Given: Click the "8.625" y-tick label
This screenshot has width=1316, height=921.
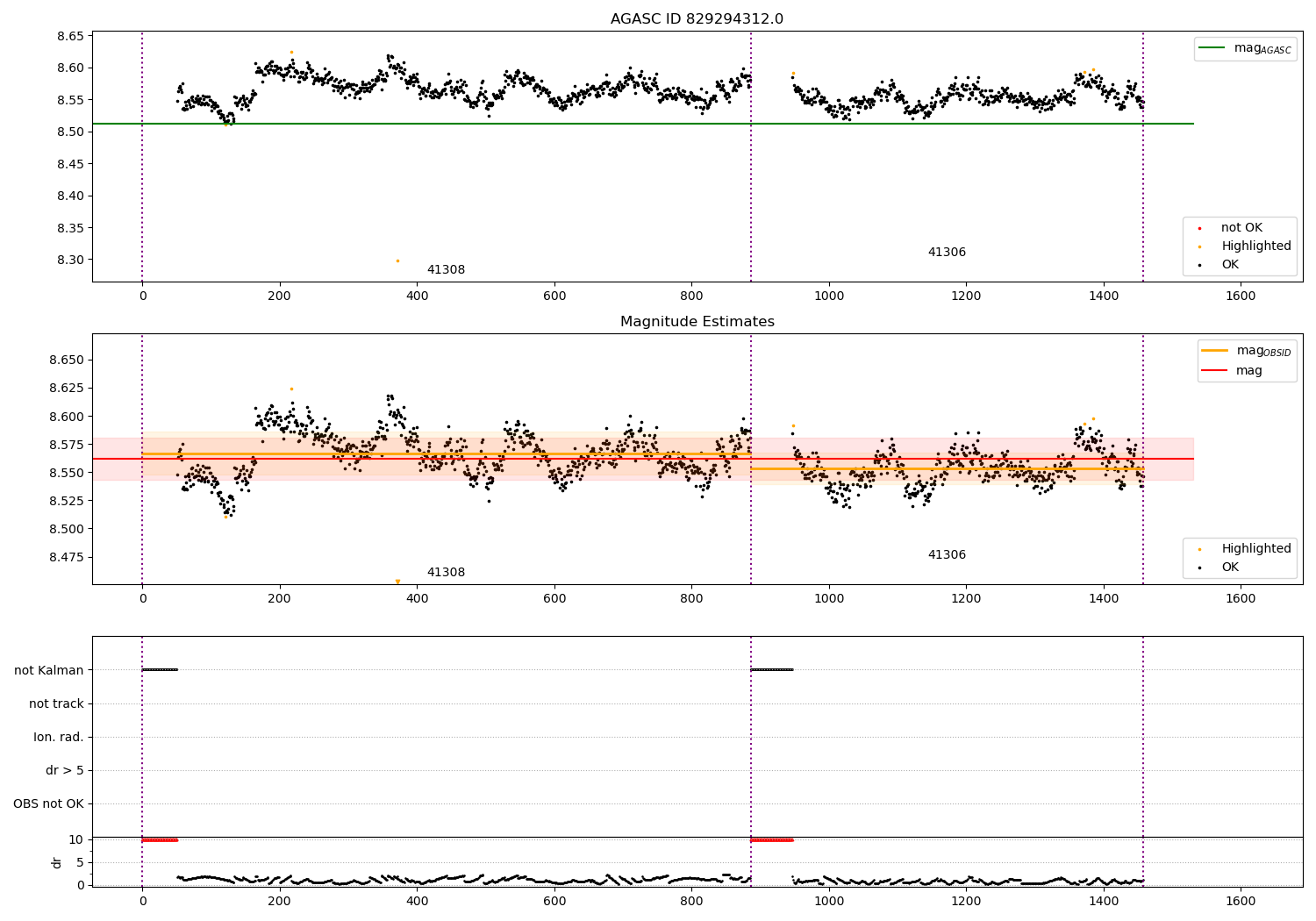Looking at the screenshot, I should [67, 389].
